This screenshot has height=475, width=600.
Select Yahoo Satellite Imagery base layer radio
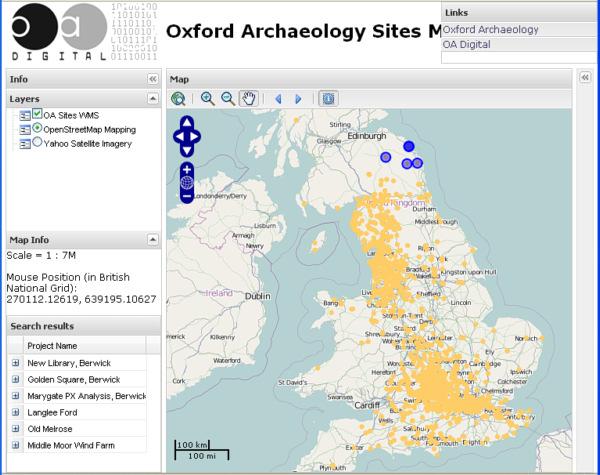click(37, 142)
